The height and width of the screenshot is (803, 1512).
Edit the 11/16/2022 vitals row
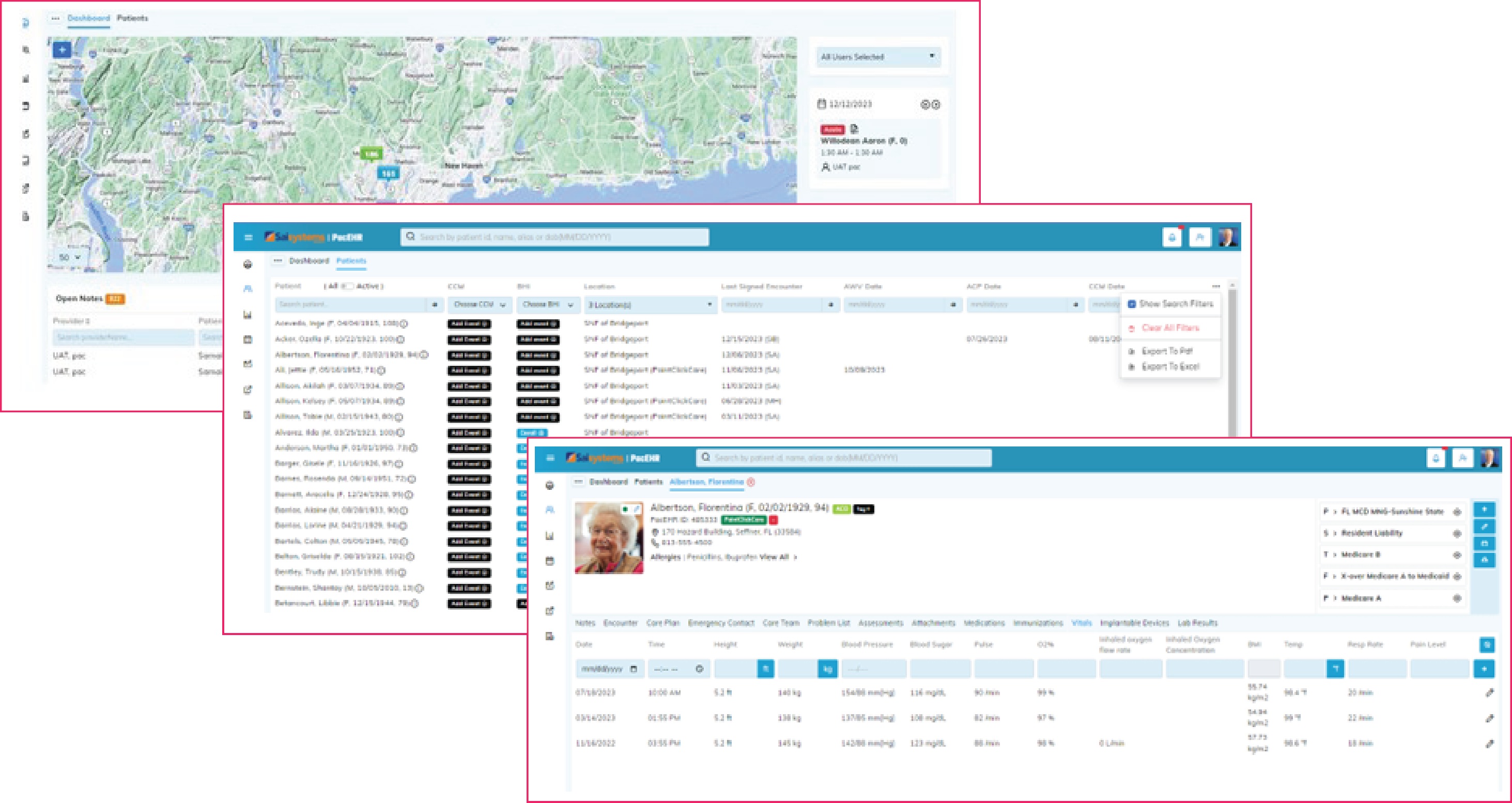[x=1490, y=744]
